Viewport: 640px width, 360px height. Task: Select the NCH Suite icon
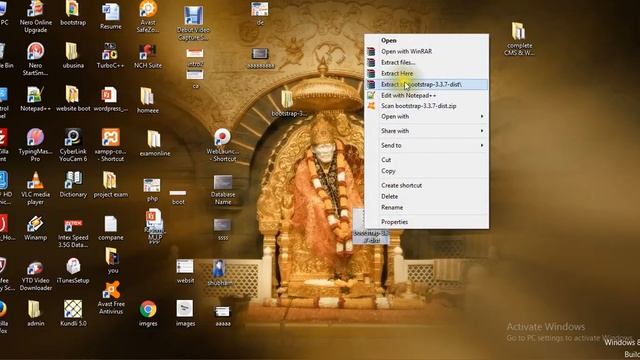pos(148,55)
